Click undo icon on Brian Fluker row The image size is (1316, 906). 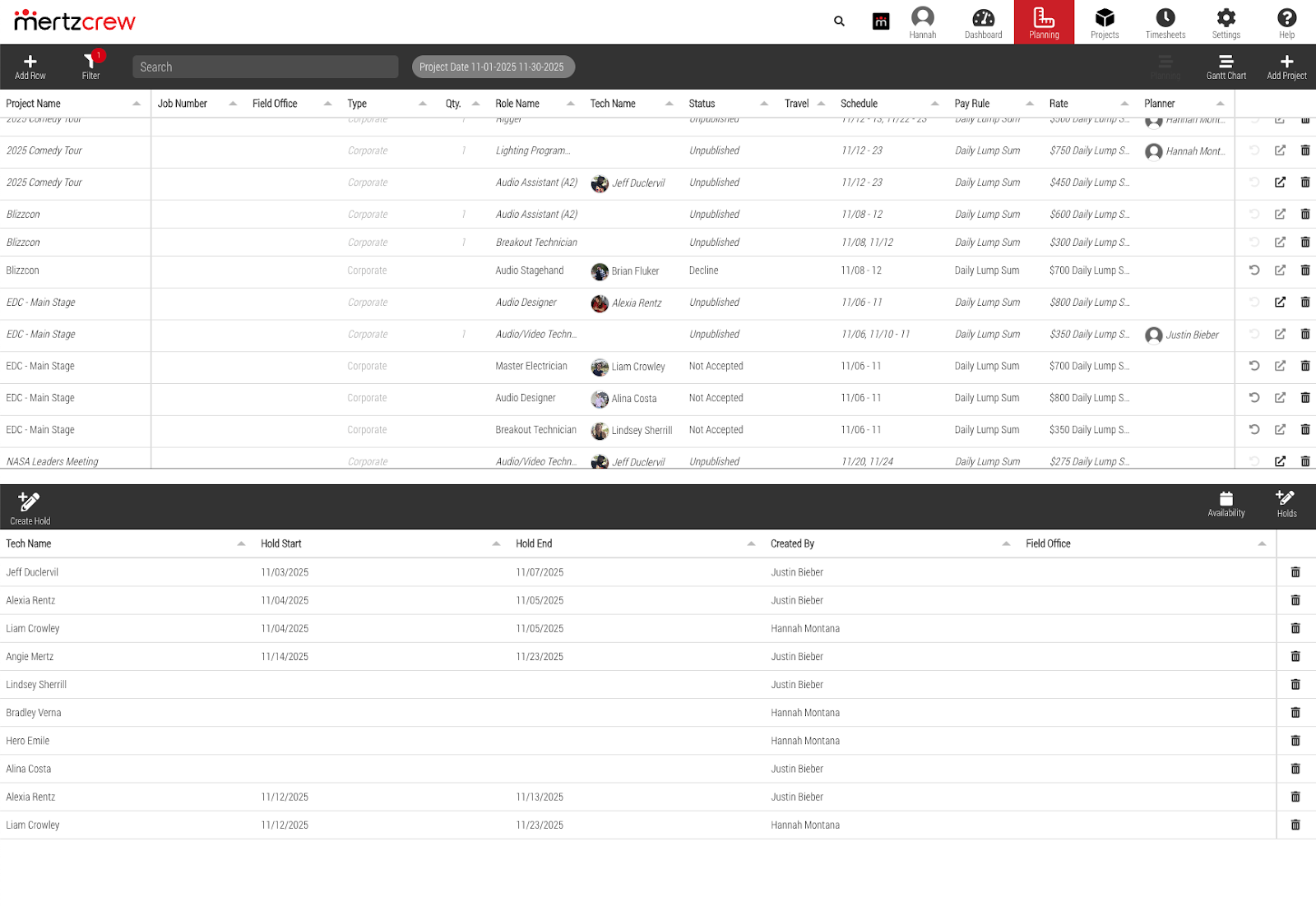[1254, 270]
